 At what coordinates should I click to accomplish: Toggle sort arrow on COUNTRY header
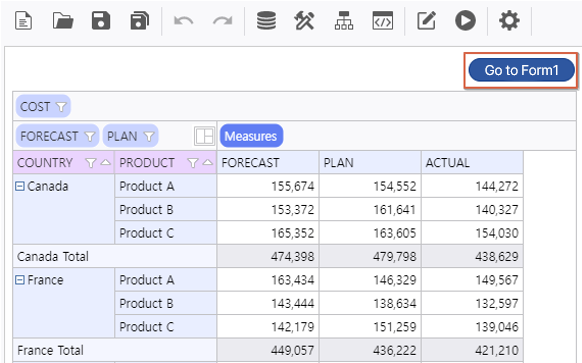pos(106,162)
